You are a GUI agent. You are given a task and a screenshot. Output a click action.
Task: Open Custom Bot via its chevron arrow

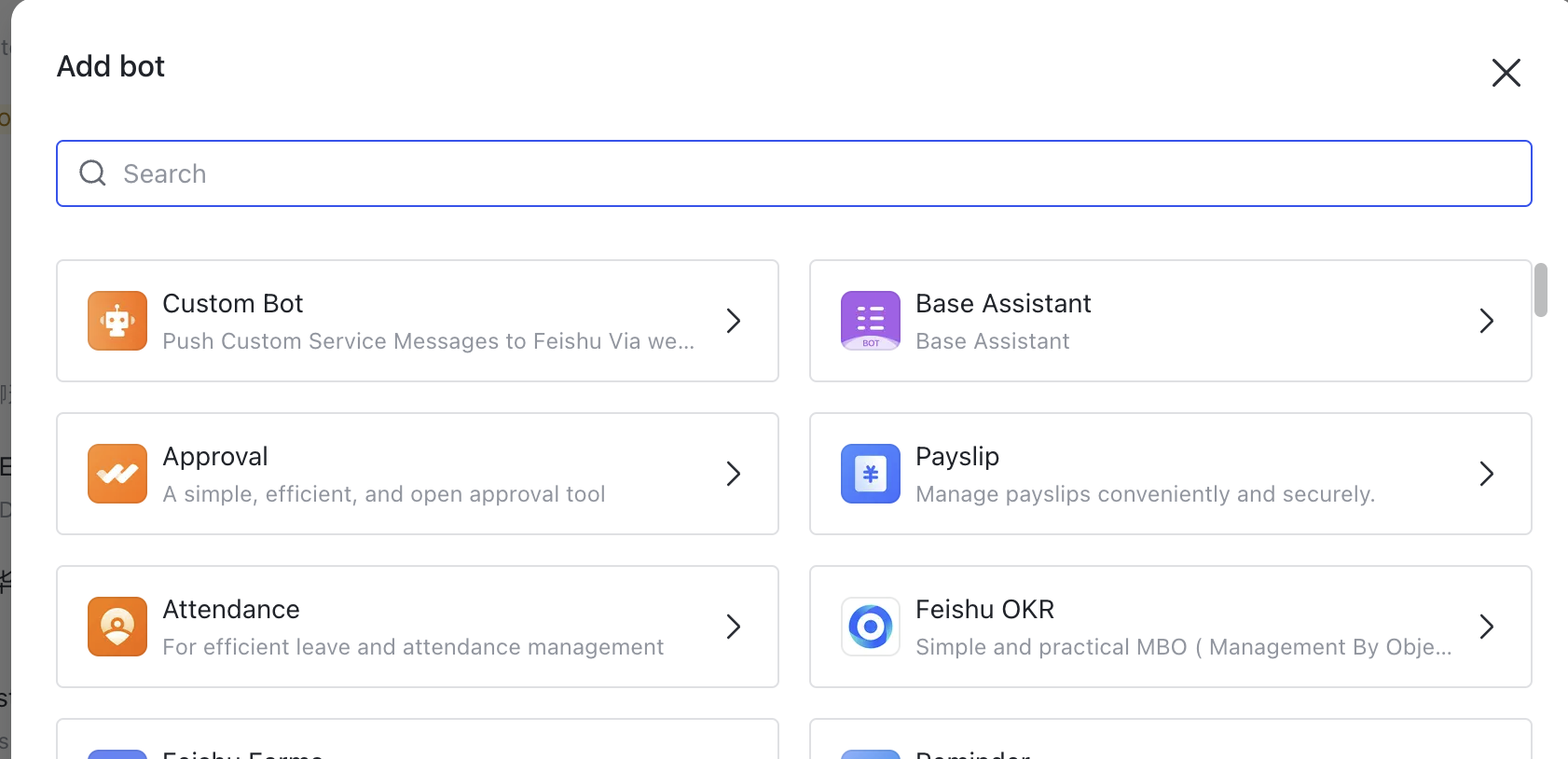pyautogui.click(x=734, y=321)
